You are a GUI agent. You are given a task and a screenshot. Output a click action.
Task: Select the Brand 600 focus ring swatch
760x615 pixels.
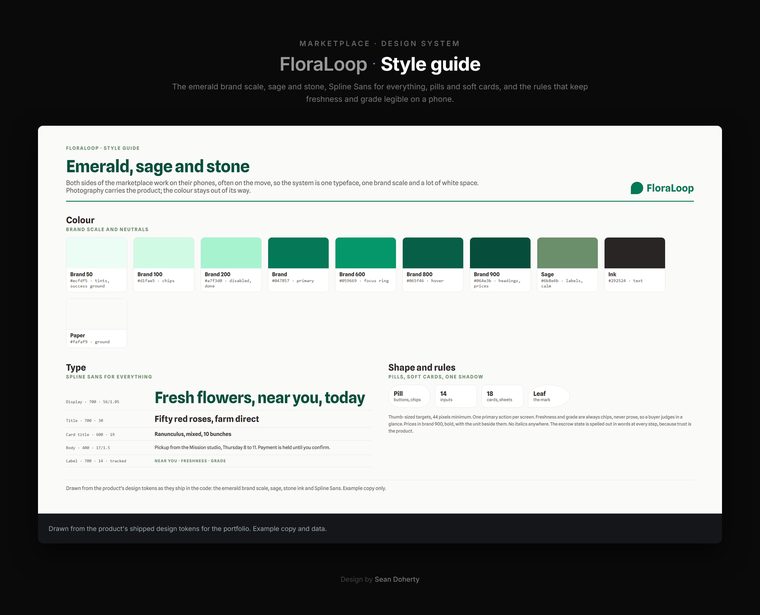point(365,264)
